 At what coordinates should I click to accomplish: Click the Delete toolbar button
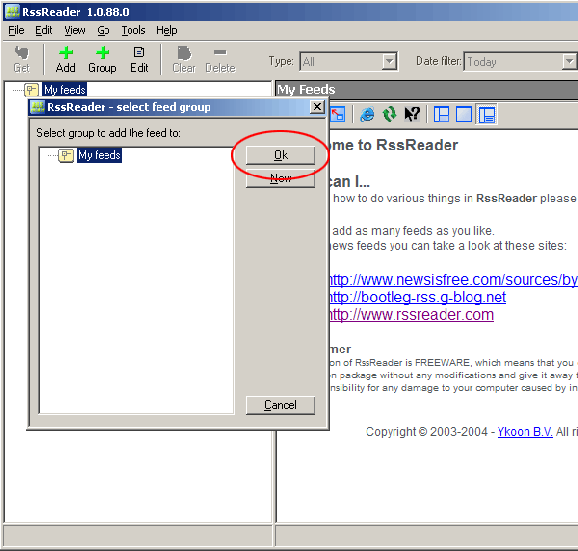click(220, 59)
